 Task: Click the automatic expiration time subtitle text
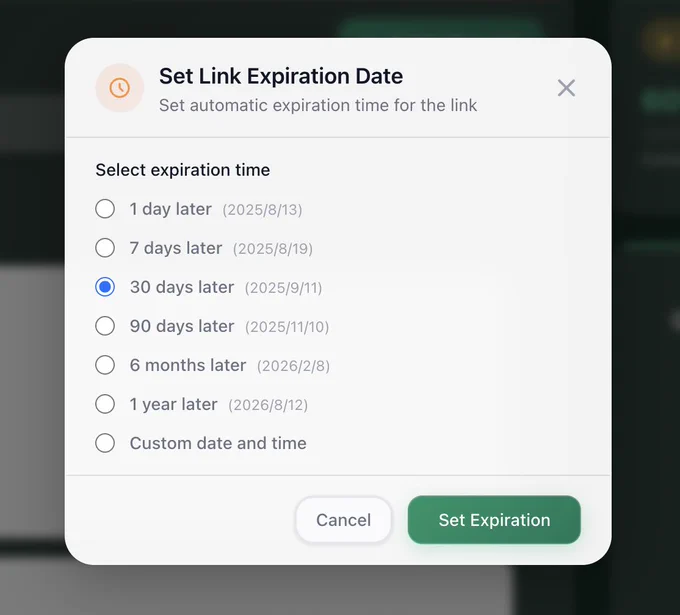318,105
